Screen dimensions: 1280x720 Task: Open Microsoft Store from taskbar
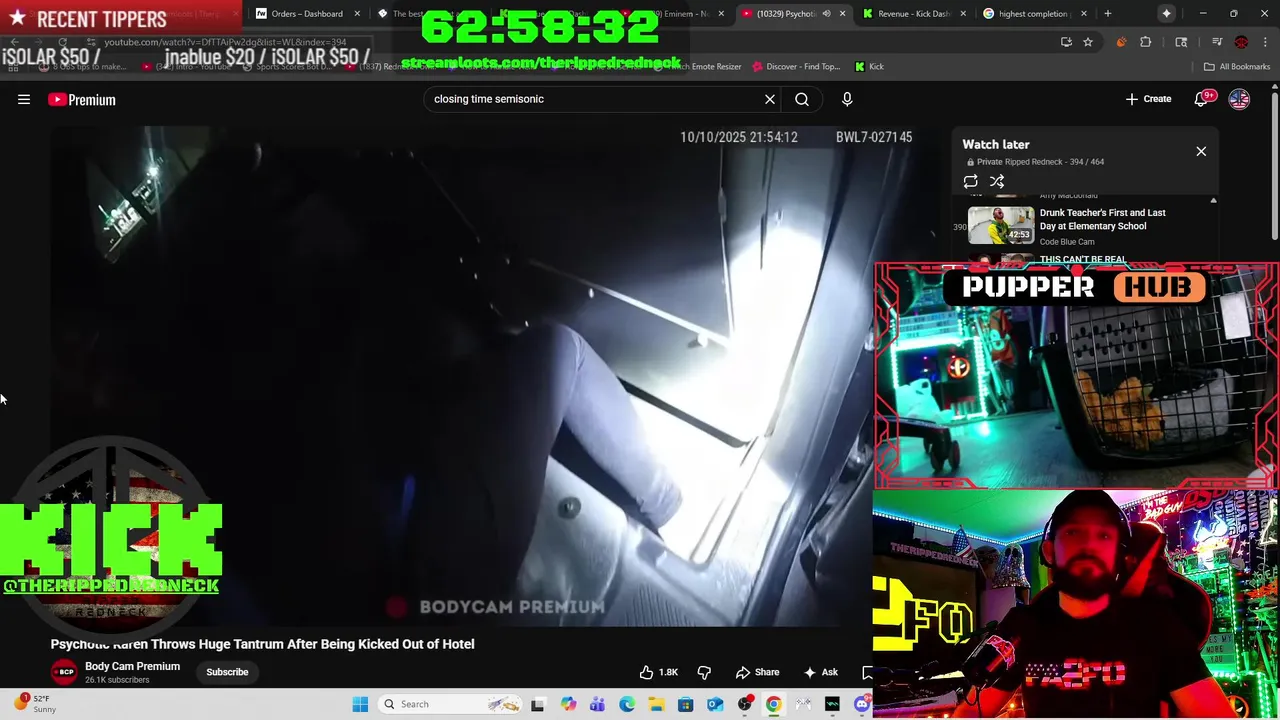point(686,704)
